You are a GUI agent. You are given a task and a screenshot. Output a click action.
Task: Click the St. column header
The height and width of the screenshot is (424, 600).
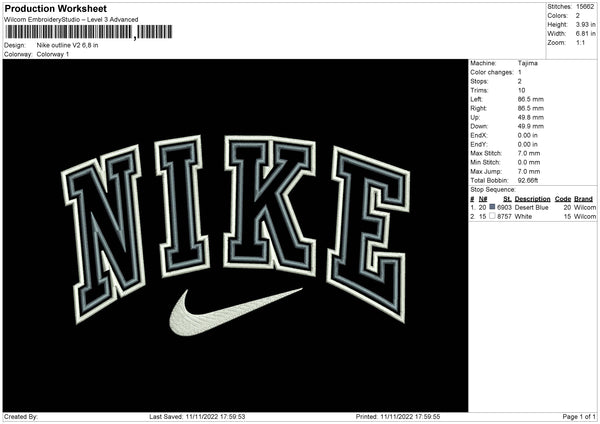[x=507, y=199]
